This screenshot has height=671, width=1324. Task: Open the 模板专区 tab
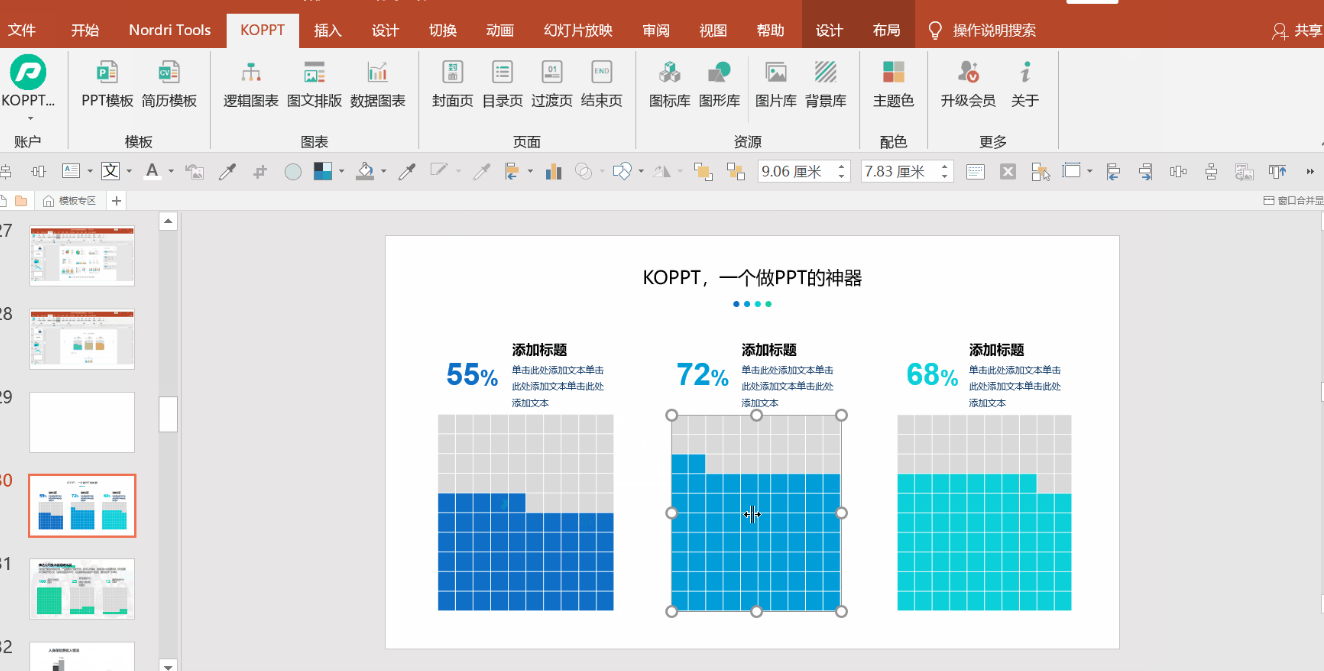pos(69,201)
